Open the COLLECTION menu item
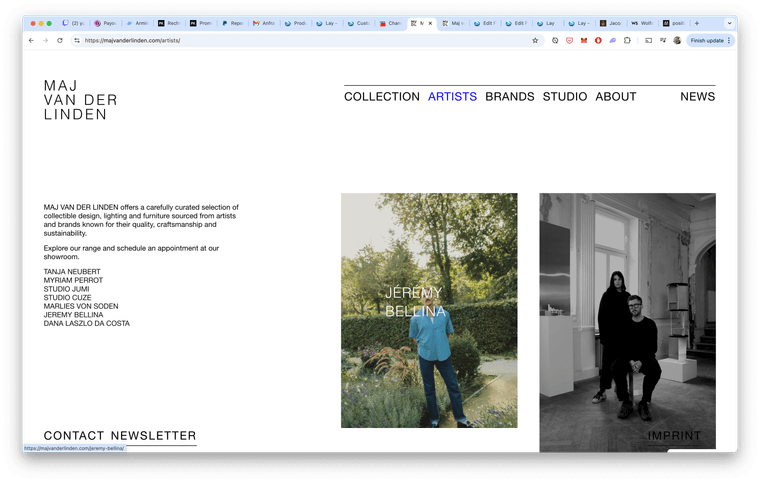Image resolution: width=760 pixels, height=482 pixels. pos(381,97)
